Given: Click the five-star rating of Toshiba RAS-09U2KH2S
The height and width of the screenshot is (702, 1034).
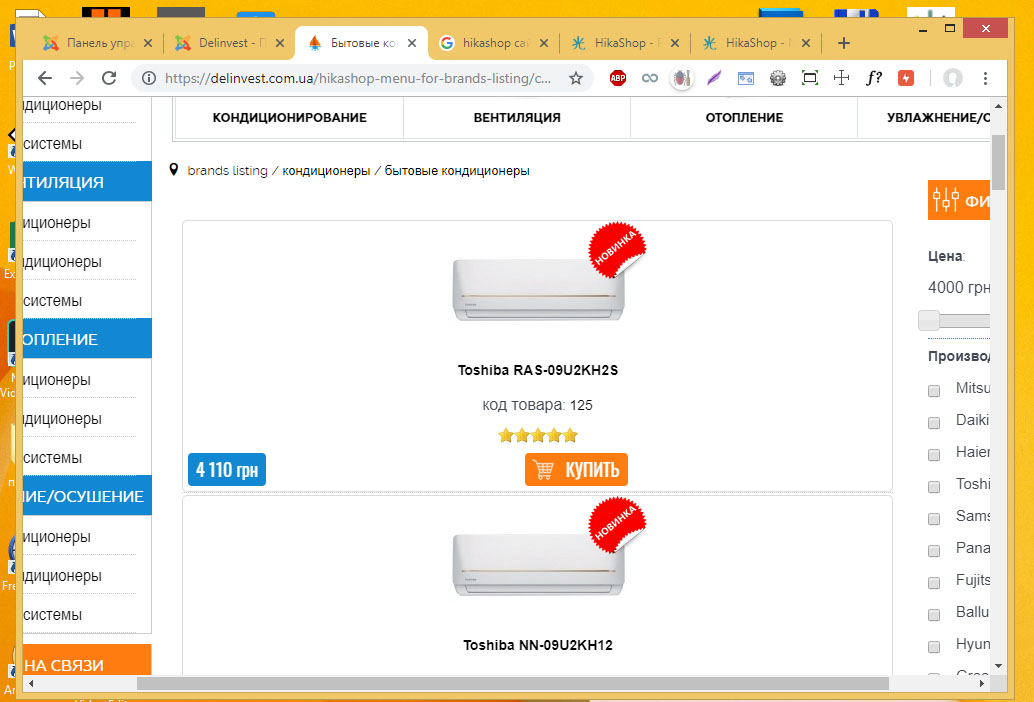Looking at the screenshot, I should [x=537, y=435].
